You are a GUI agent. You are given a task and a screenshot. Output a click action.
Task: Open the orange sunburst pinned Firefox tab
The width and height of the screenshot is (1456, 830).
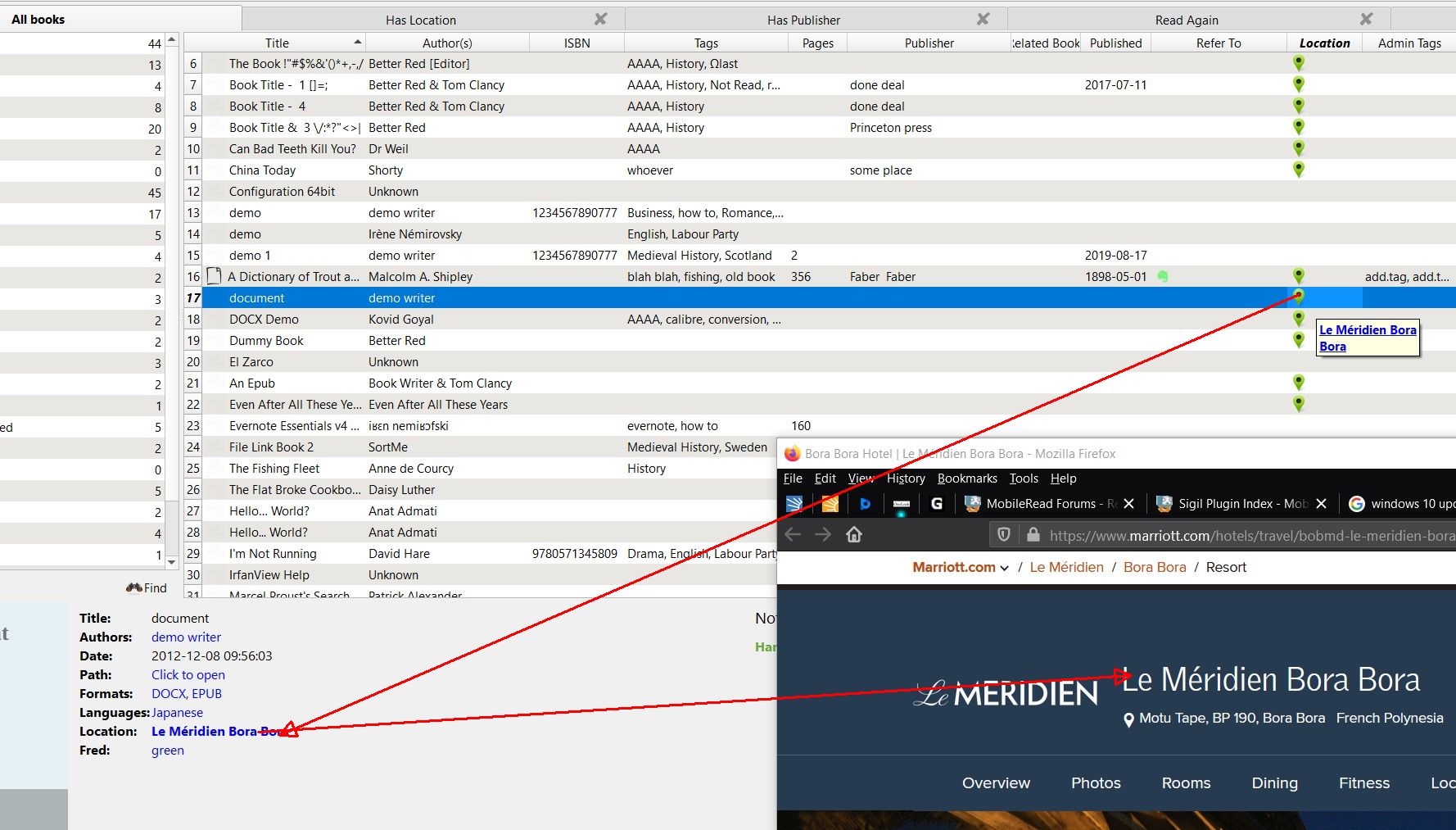[830, 504]
